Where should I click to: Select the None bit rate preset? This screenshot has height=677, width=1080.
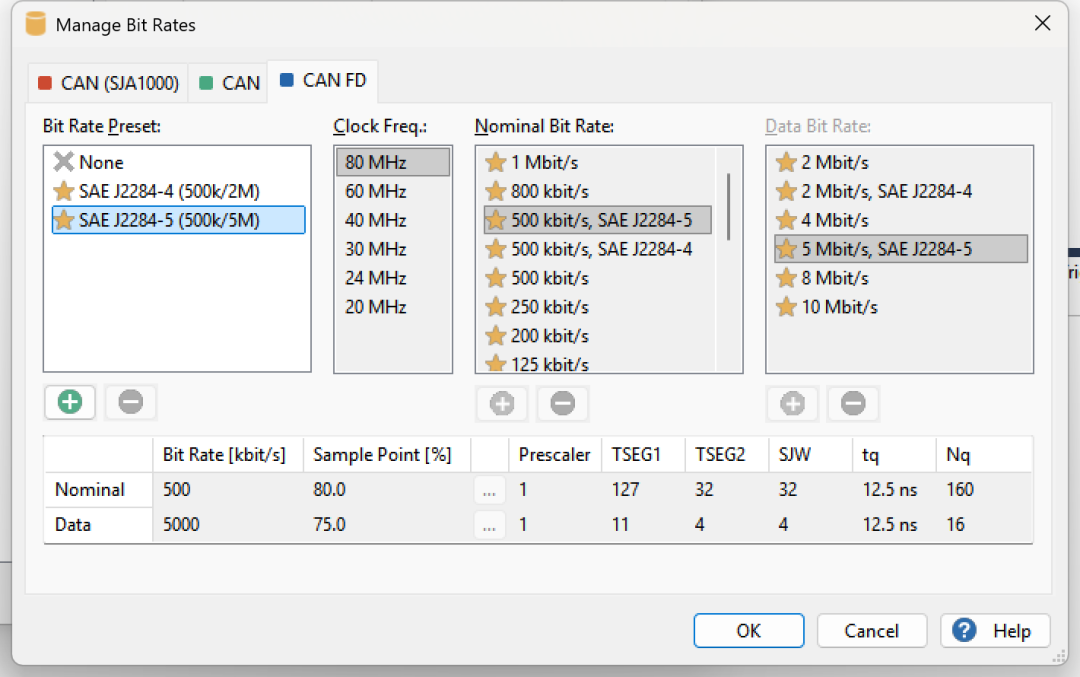click(178, 163)
